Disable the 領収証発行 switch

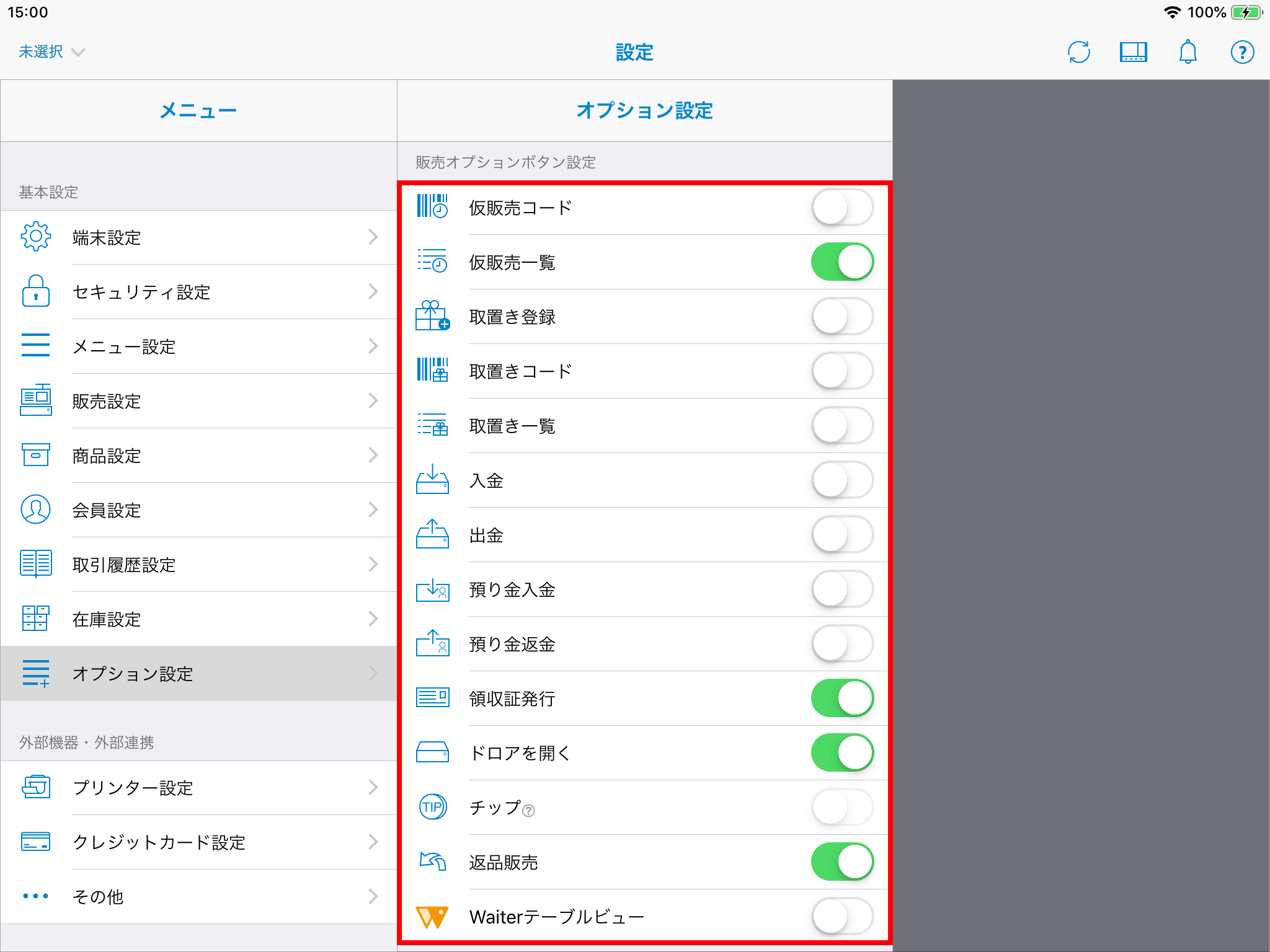point(842,699)
